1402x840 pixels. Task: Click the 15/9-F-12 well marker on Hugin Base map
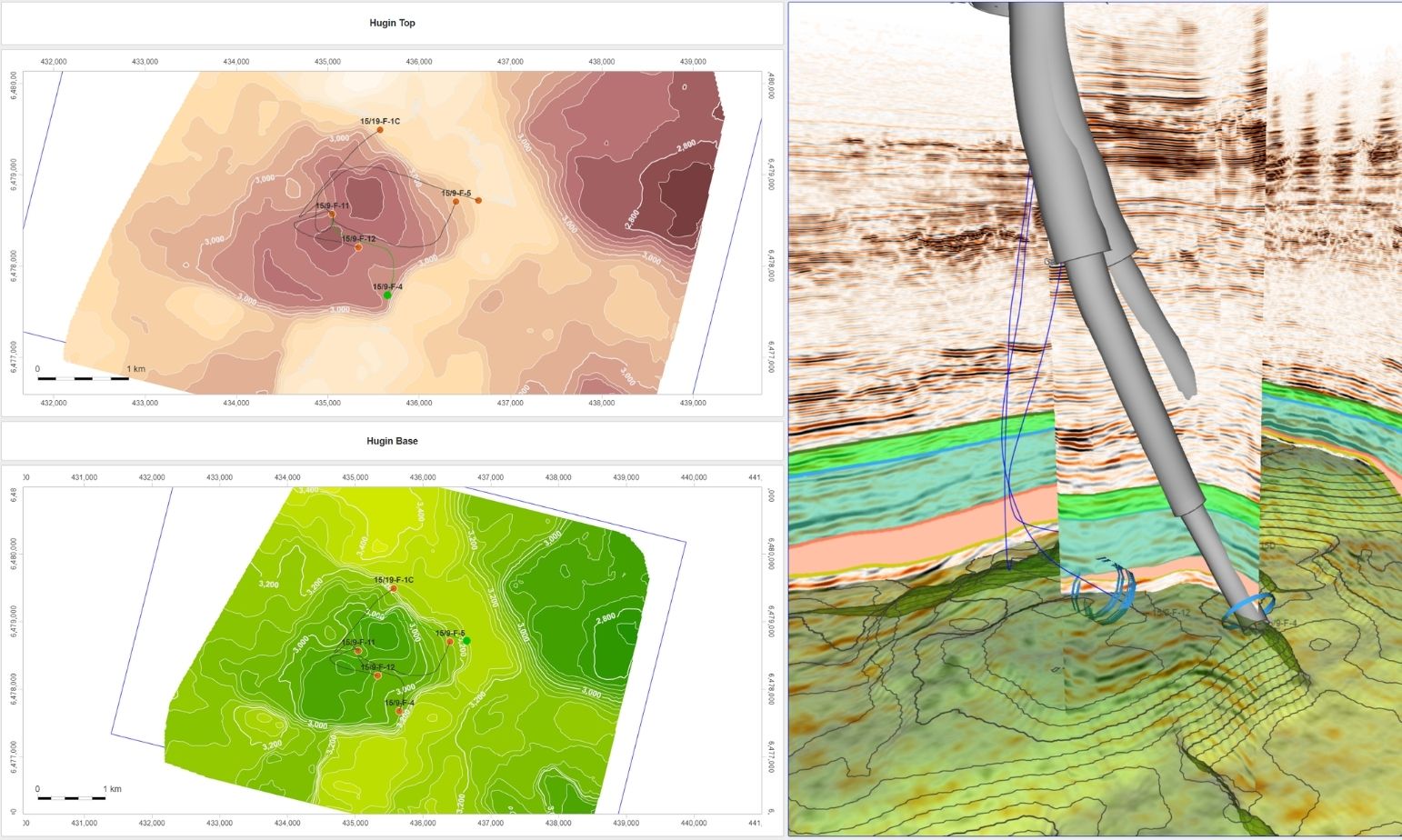[377, 675]
